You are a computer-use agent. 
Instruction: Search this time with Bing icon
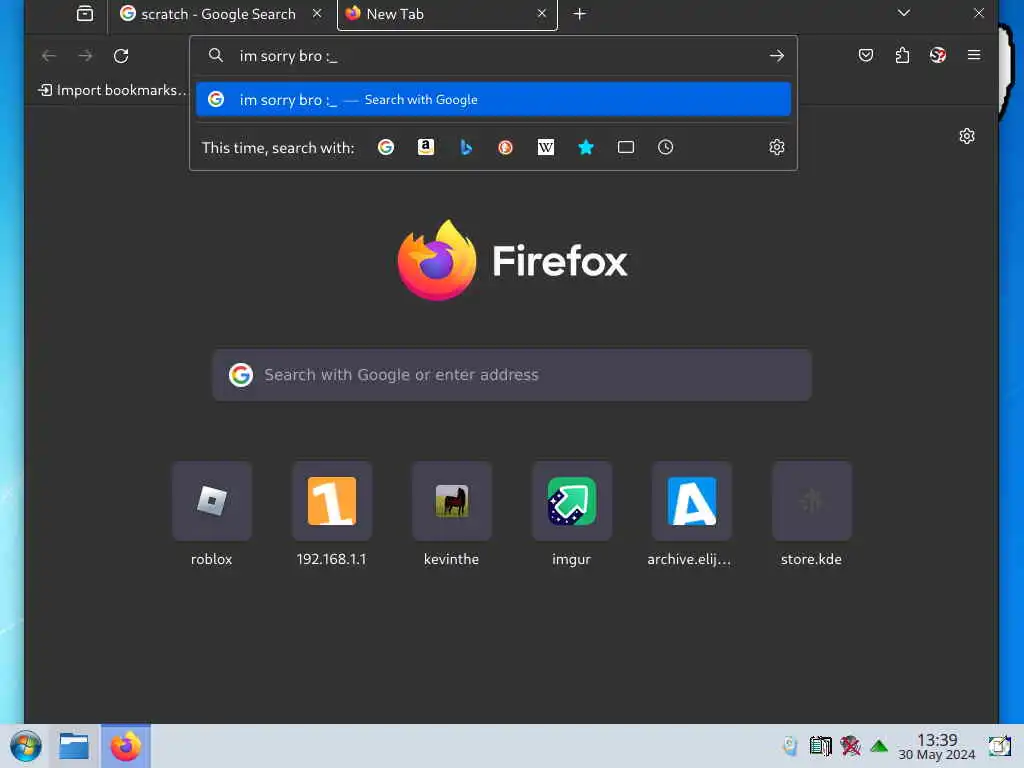(x=466, y=148)
